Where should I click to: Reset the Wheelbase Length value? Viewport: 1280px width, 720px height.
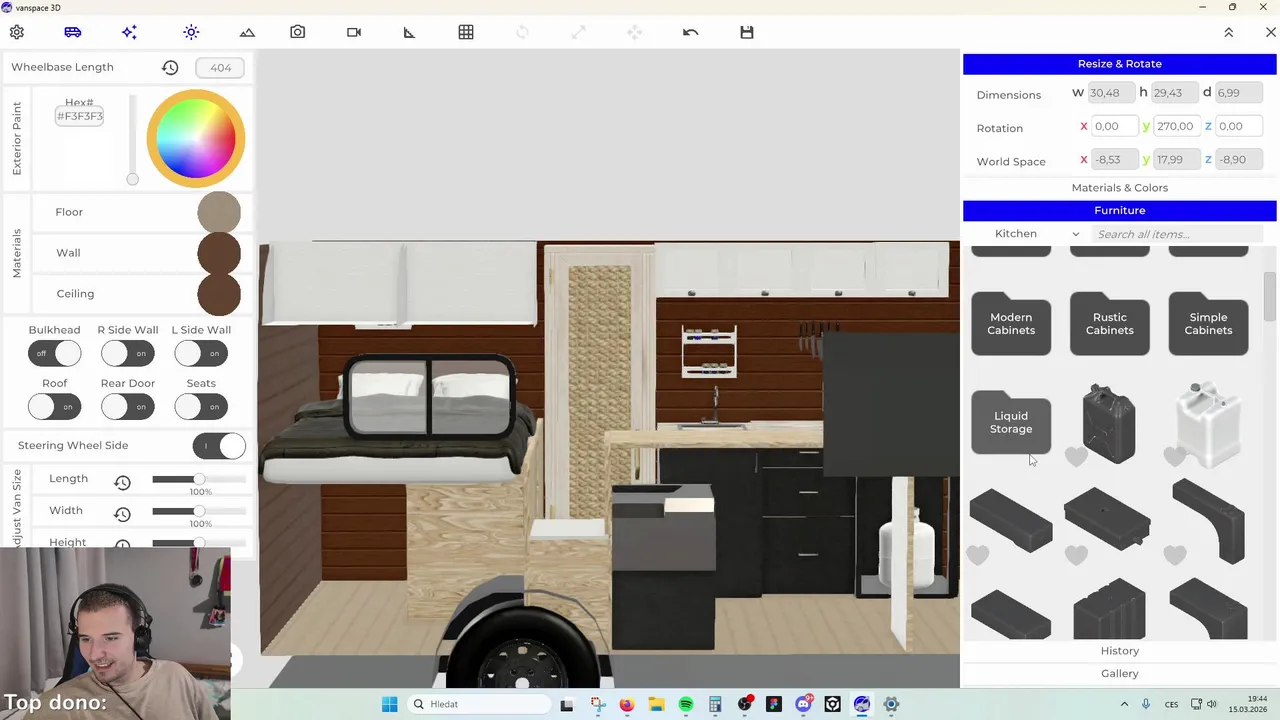(170, 67)
